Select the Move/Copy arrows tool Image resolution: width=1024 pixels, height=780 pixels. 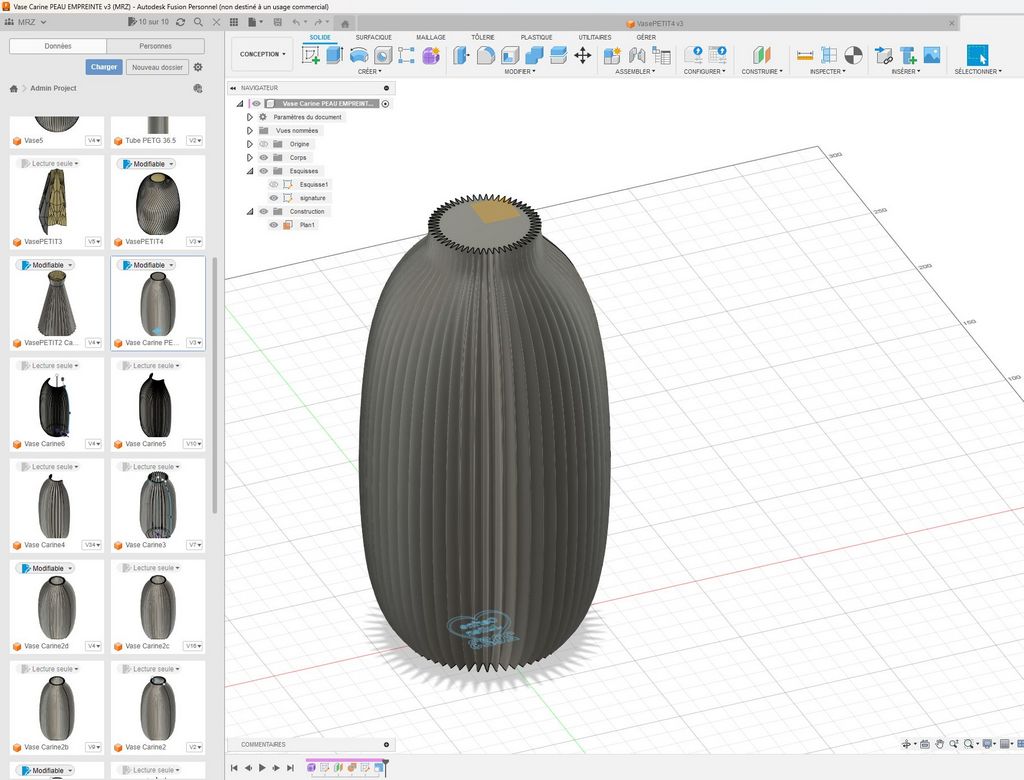(583, 55)
